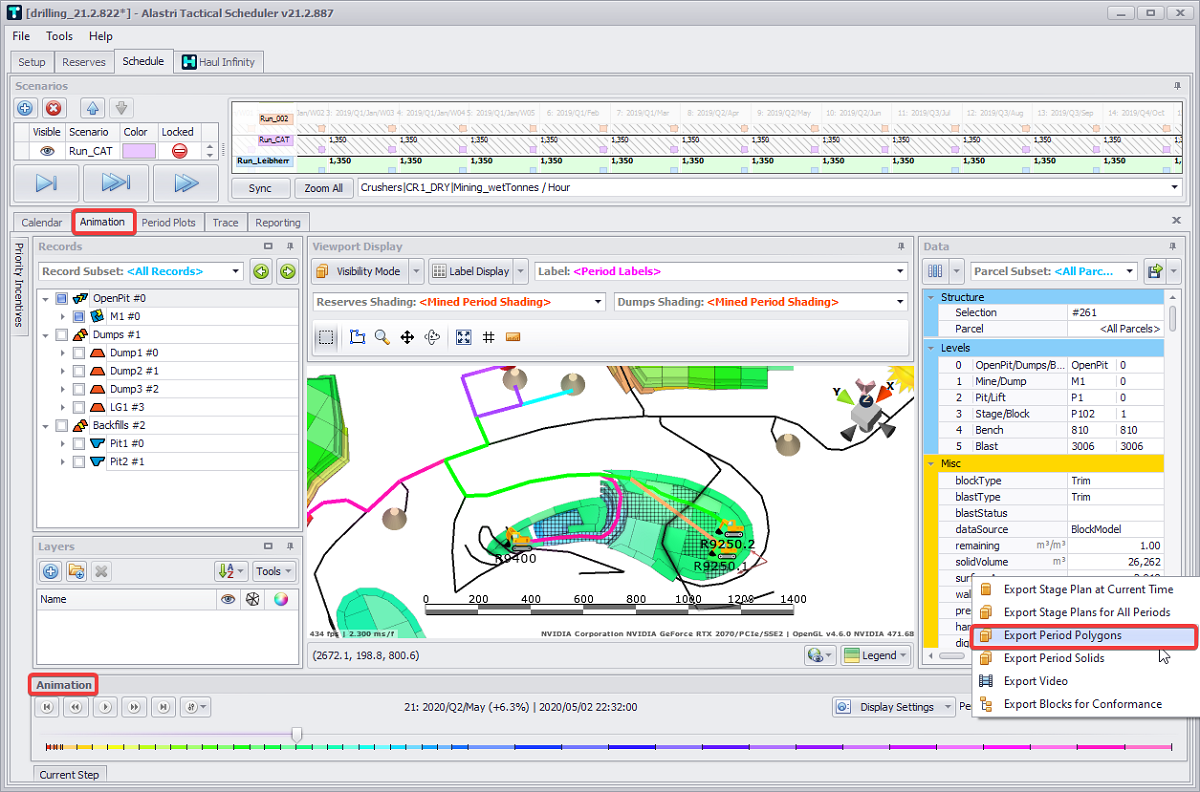Click the add layer folder icon
This screenshot has height=792, width=1200.
(76, 571)
